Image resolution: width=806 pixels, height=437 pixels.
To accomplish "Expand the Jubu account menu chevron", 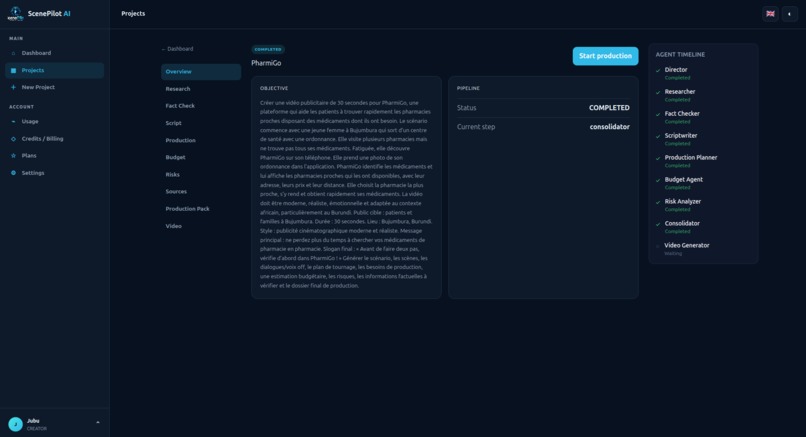I will (x=98, y=423).
